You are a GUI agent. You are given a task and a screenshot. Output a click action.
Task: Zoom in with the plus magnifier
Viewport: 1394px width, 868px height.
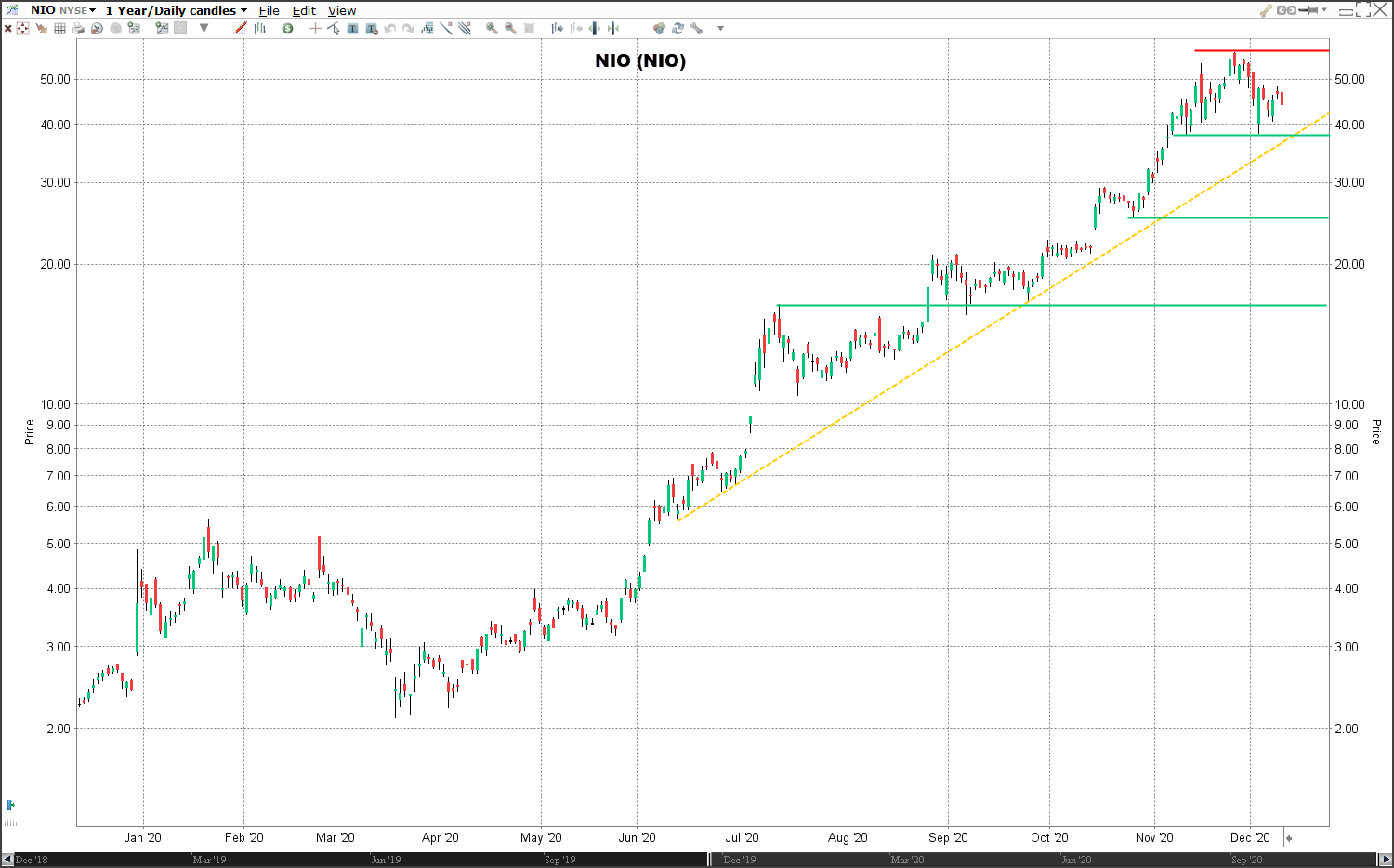coord(492,29)
